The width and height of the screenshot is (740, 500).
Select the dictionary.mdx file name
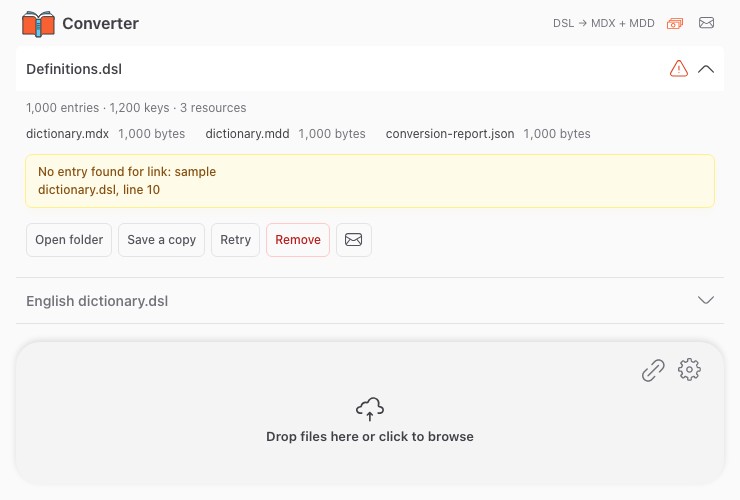point(67,134)
